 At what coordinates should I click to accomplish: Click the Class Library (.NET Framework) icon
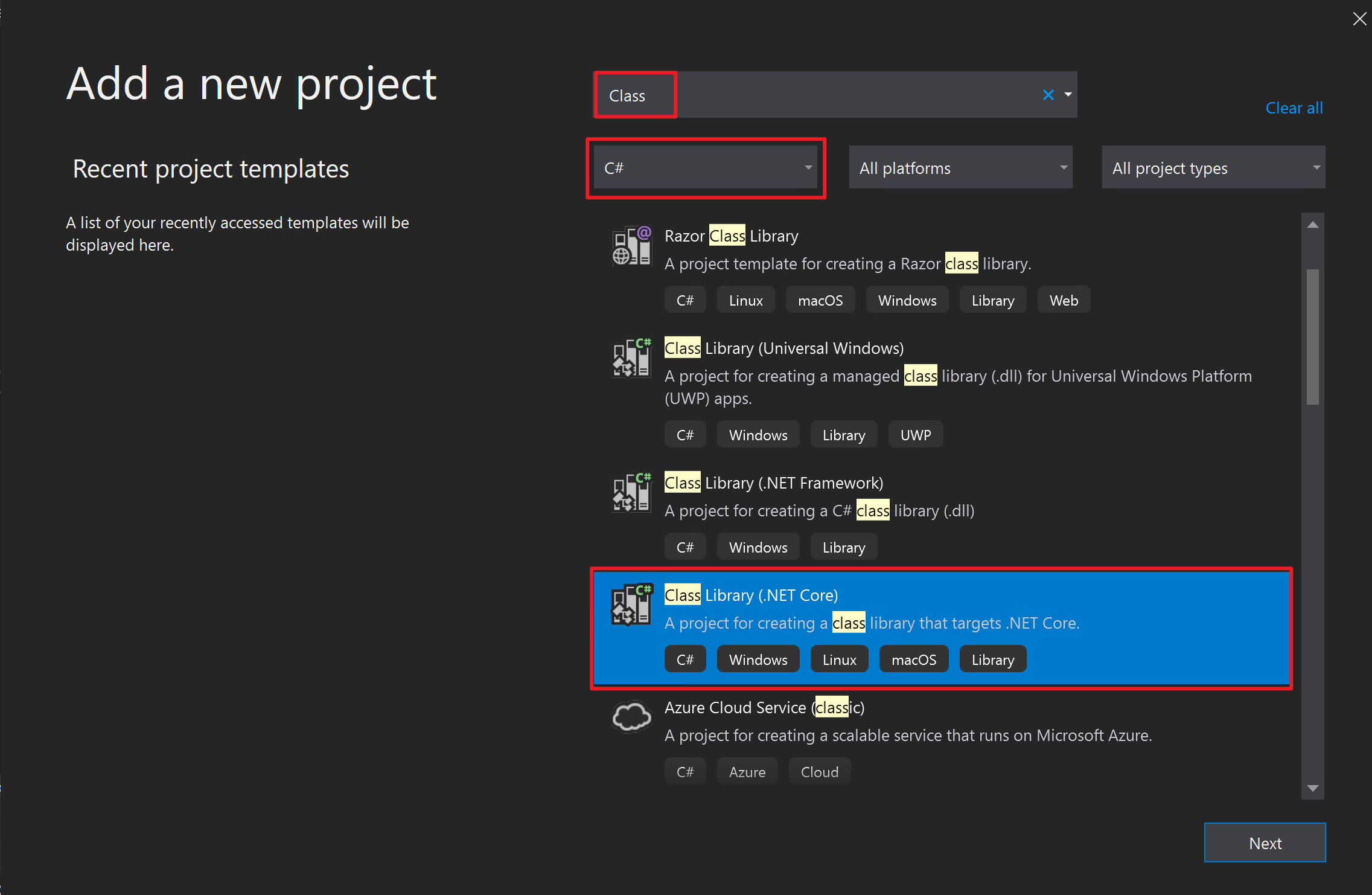click(x=631, y=493)
